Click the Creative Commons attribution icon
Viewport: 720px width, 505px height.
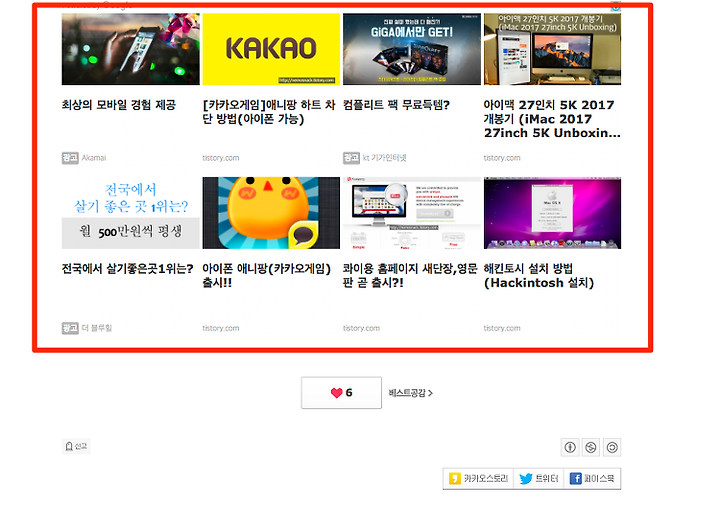click(x=570, y=447)
